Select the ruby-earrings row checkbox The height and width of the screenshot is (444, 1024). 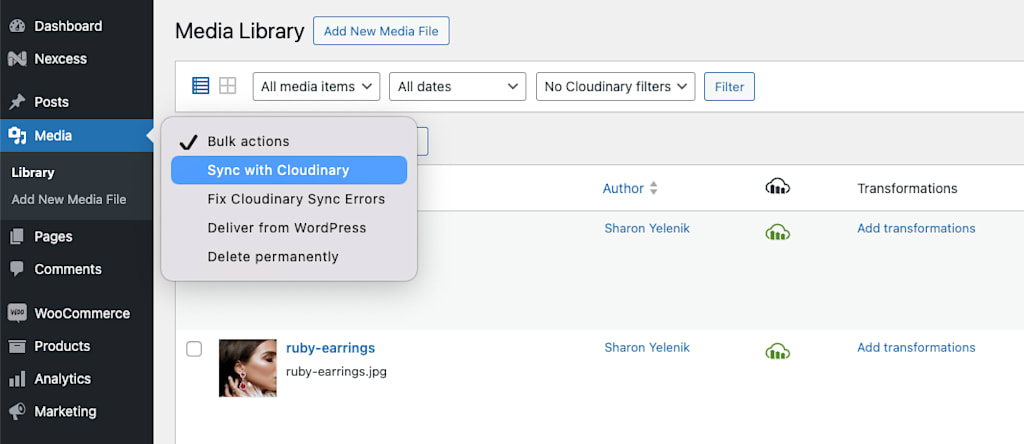[x=194, y=349]
